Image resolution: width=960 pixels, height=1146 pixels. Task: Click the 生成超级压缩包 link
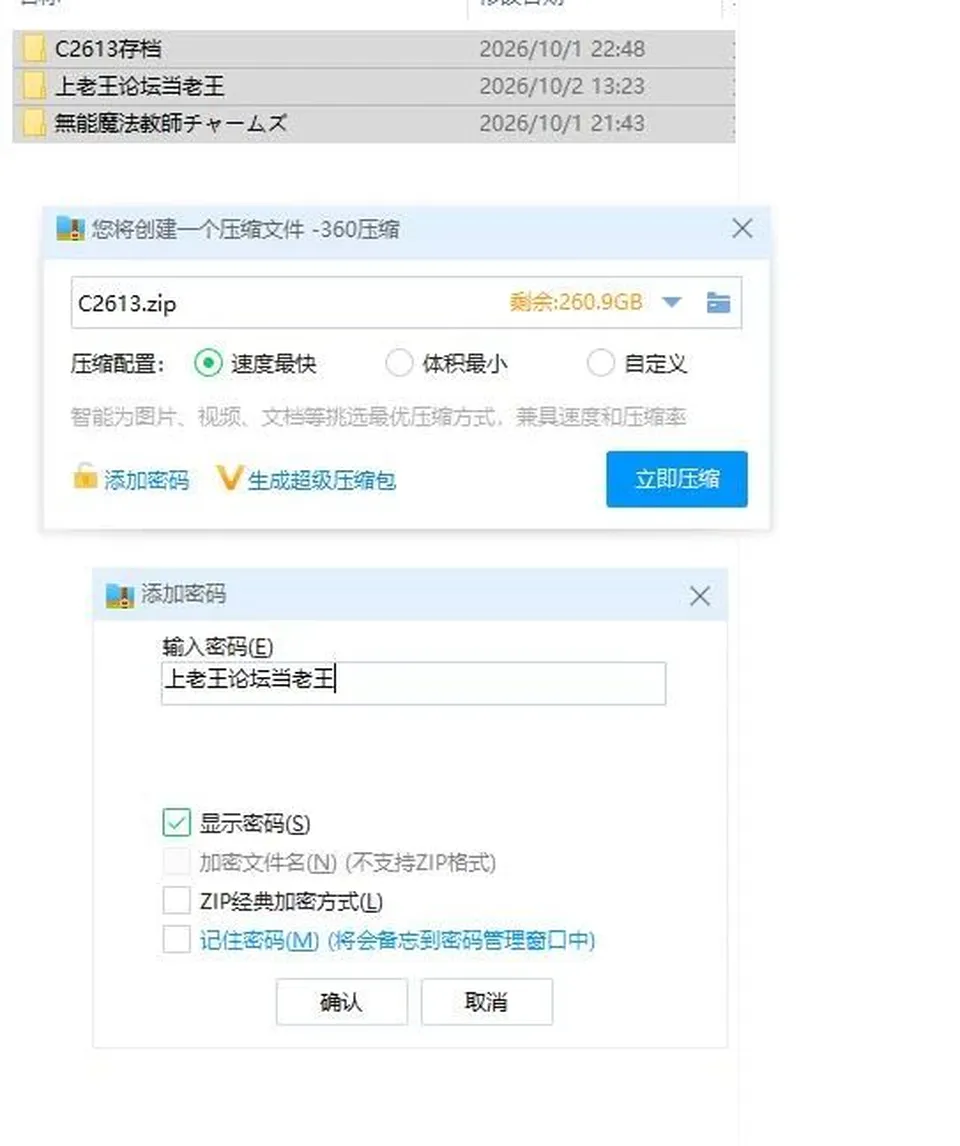[321, 480]
